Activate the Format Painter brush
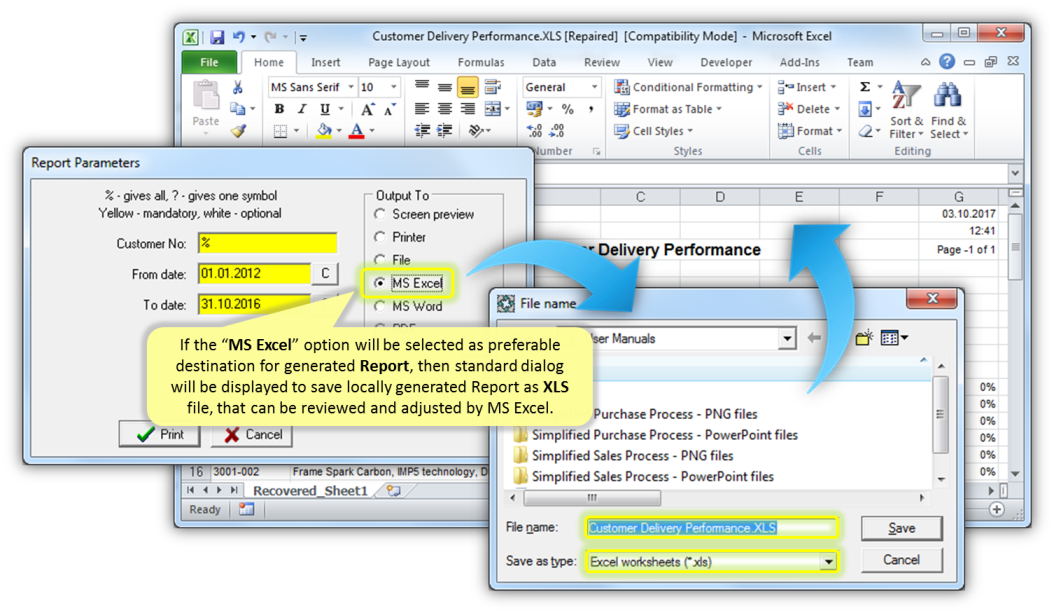Viewport: 1054px width, 613px height. (238, 130)
